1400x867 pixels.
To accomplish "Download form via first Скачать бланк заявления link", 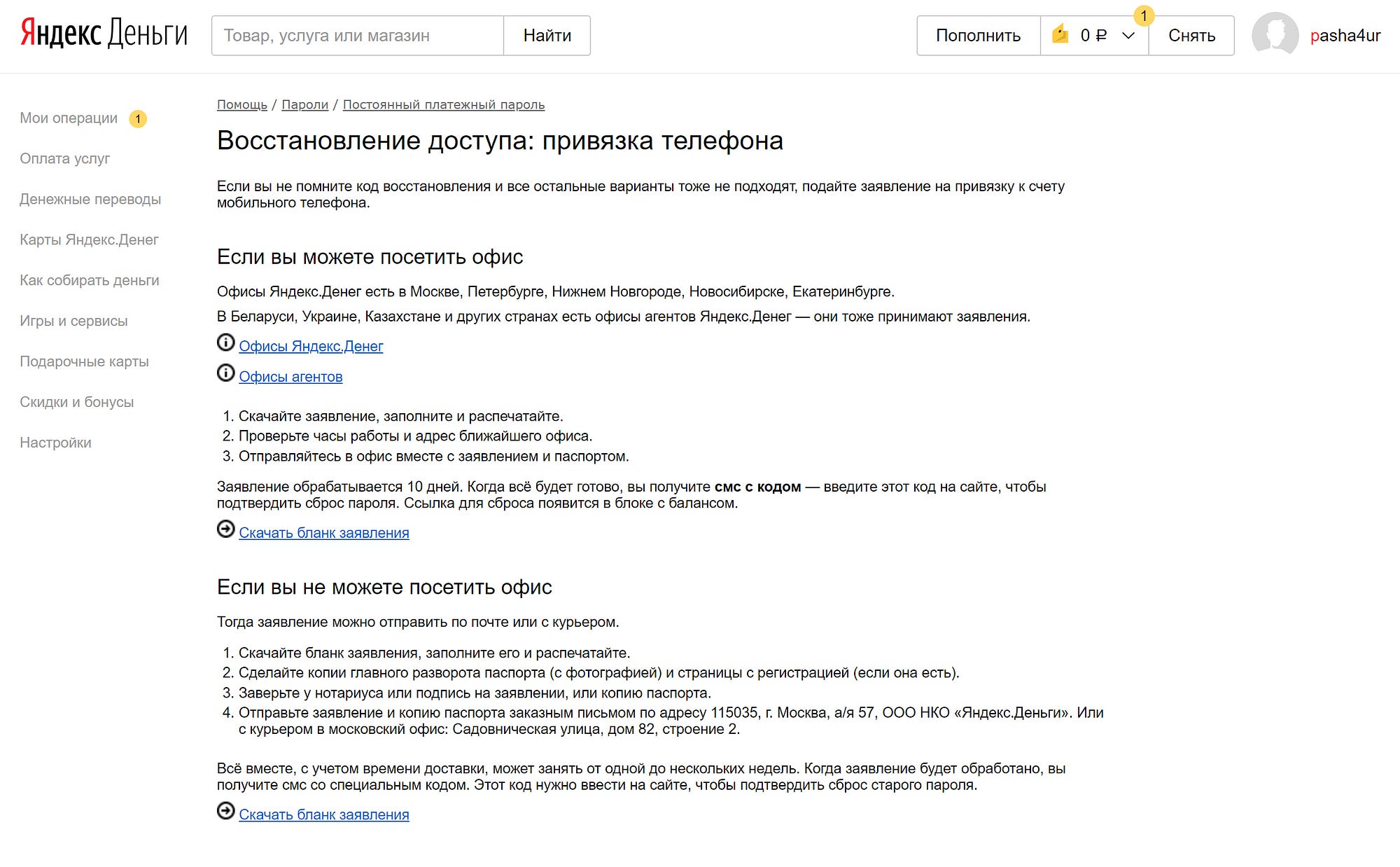I will click(324, 533).
